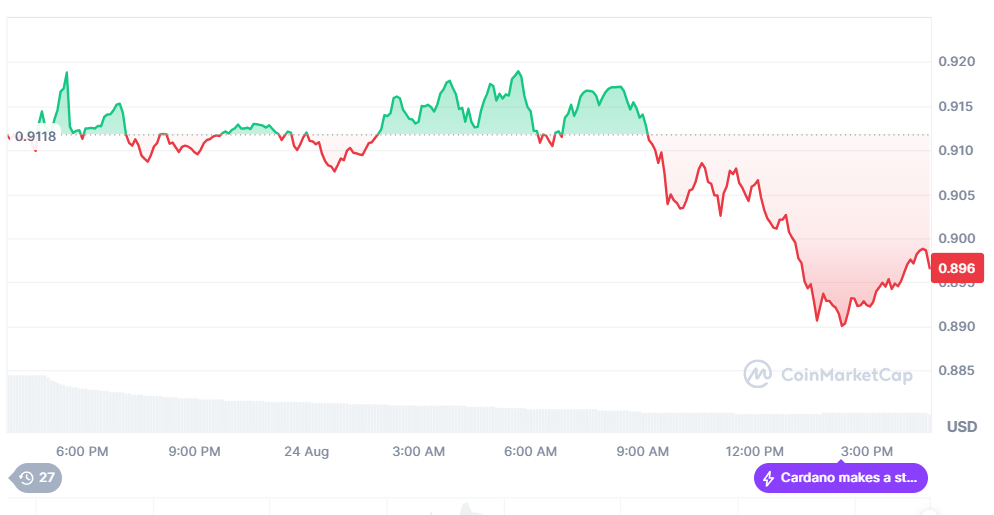Click the 0.905 price axis label
This screenshot has width=994, height=515.
tap(956, 195)
